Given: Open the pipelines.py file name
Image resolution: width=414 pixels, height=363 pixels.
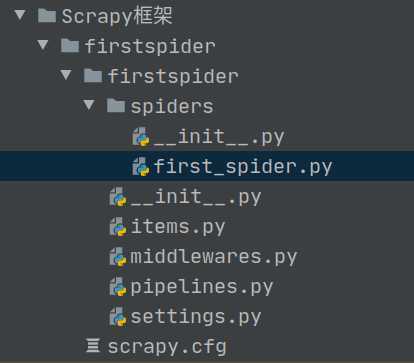Looking at the screenshot, I should pyautogui.click(x=201, y=287).
